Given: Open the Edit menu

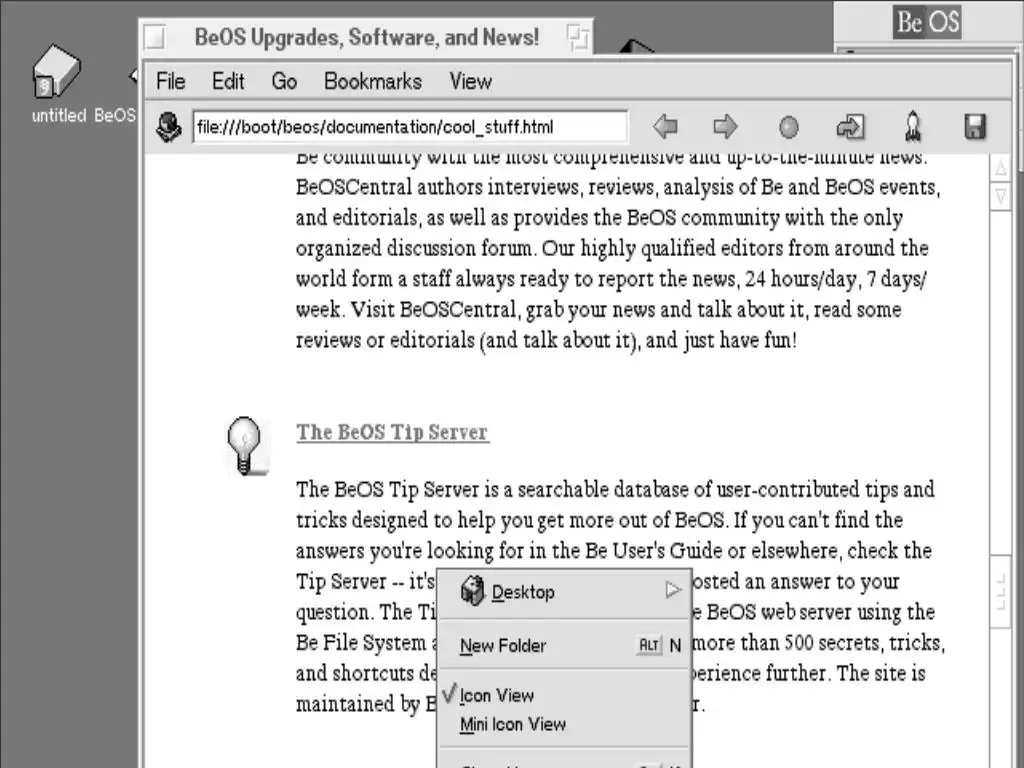Looking at the screenshot, I should (228, 82).
